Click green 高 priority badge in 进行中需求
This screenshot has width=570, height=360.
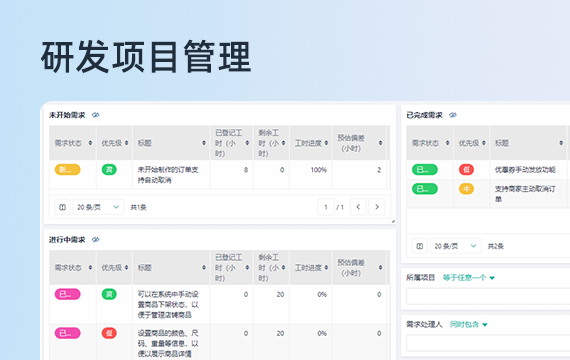pyautogui.click(x=109, y=295)
